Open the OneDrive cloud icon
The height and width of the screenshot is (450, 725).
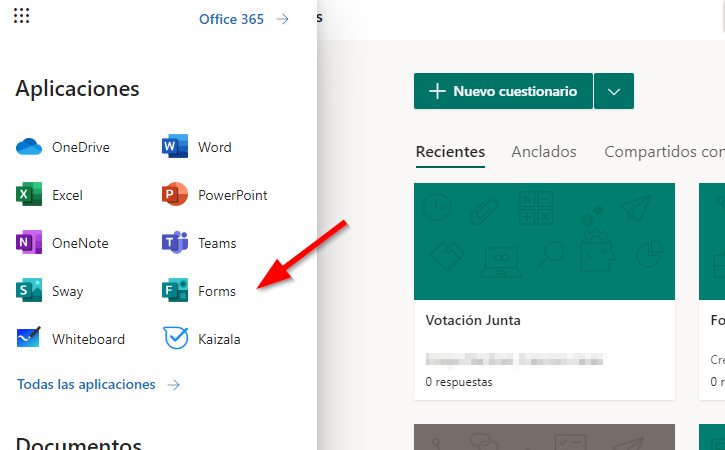[x=29, y=147]
